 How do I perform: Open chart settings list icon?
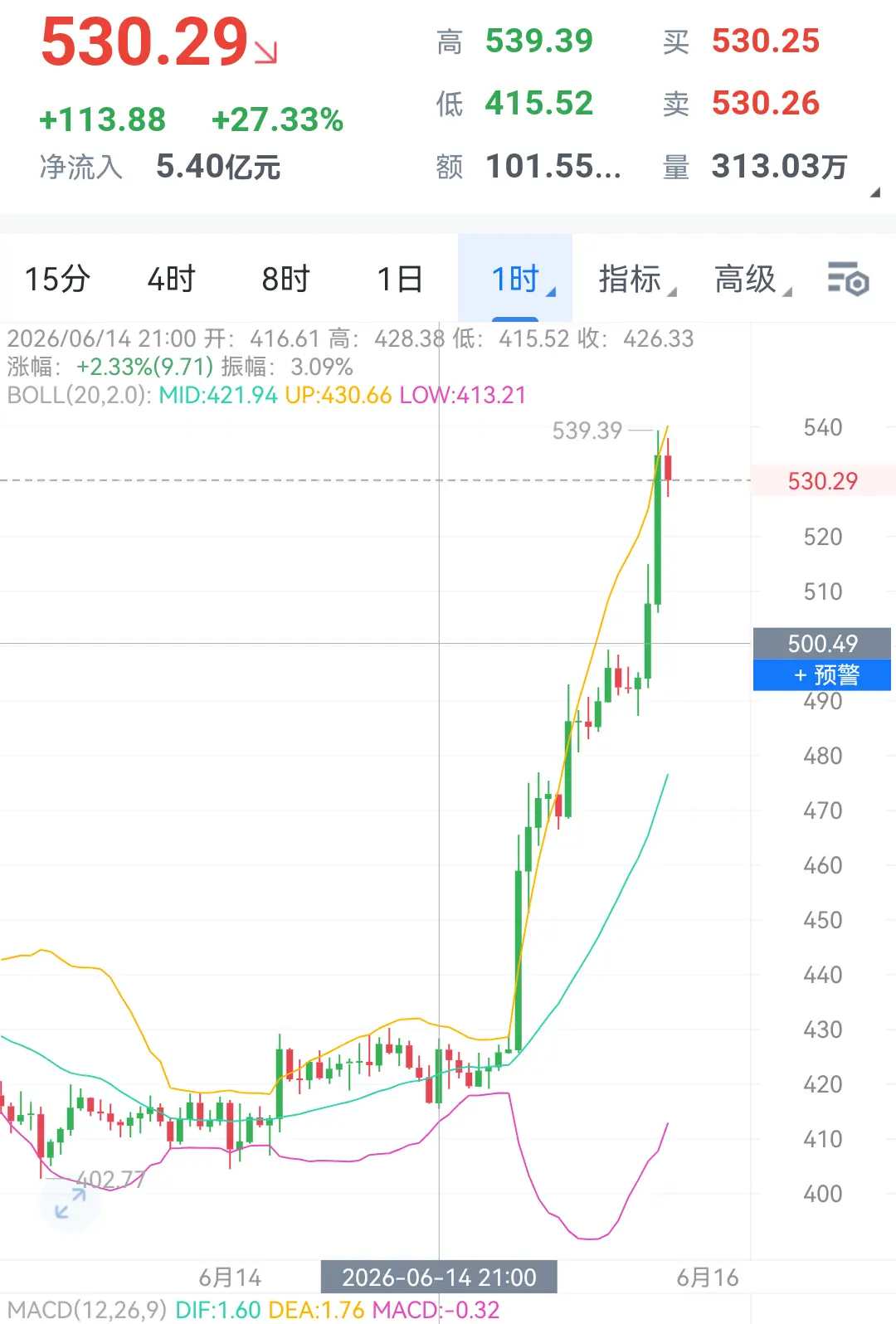click(x=848, y=279)
